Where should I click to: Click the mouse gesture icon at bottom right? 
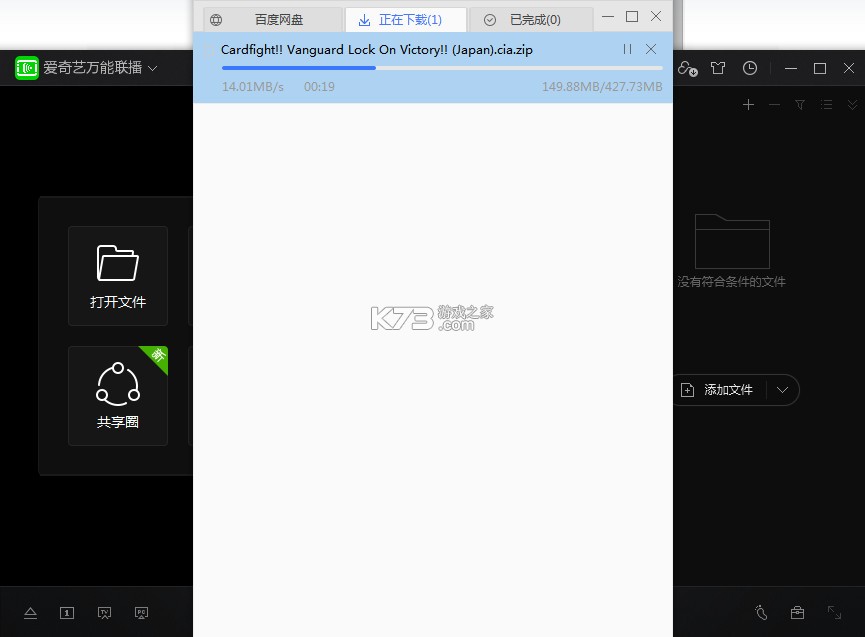760,612
